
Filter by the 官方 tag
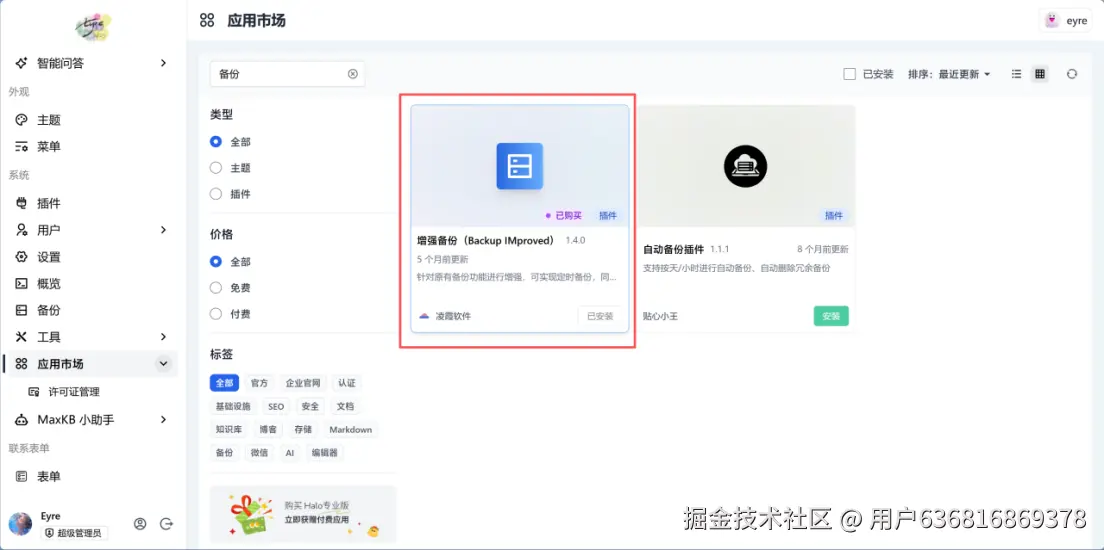259,383
